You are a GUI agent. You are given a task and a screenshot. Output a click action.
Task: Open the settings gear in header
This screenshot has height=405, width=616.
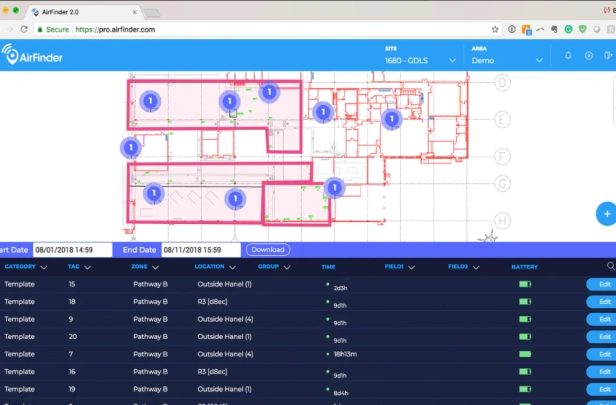588,56
